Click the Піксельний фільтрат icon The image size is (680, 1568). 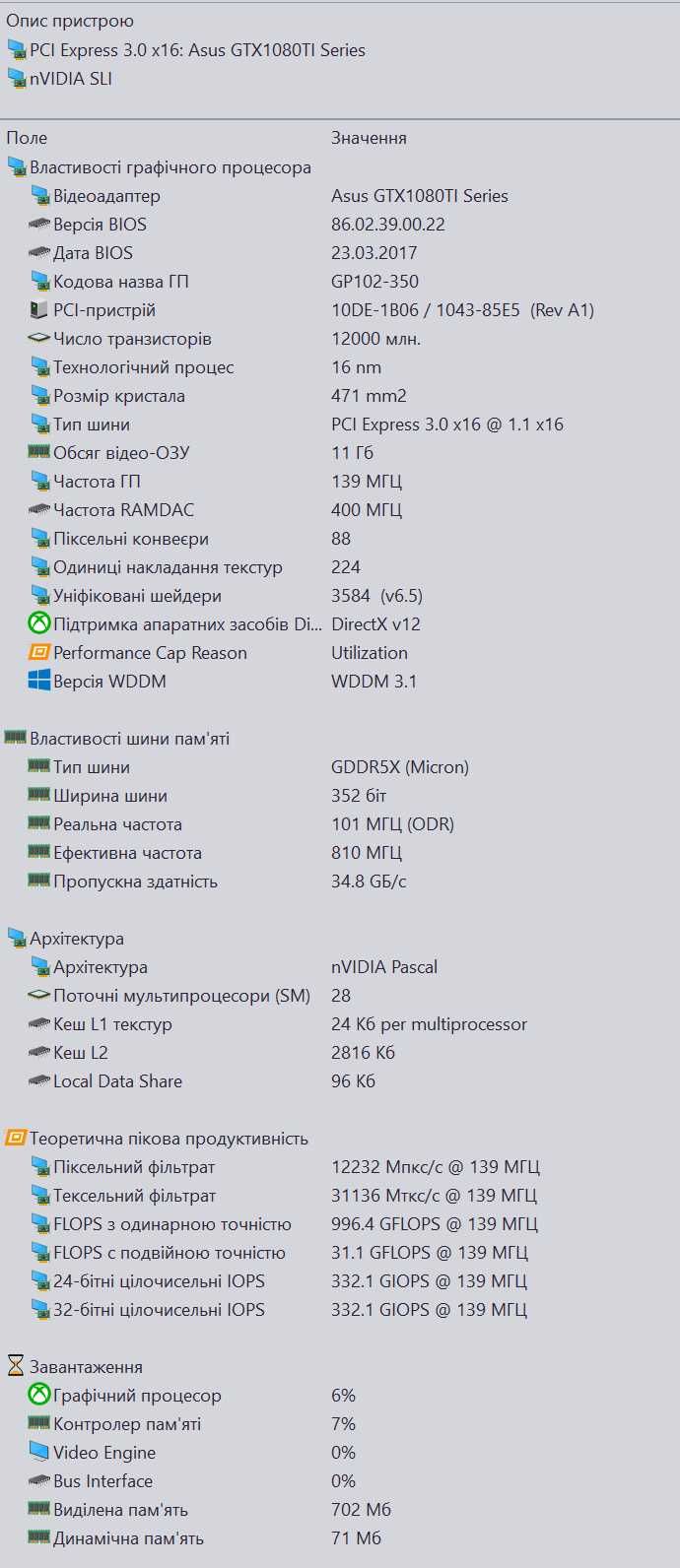pyautogui.click(x=39, y=1167)
